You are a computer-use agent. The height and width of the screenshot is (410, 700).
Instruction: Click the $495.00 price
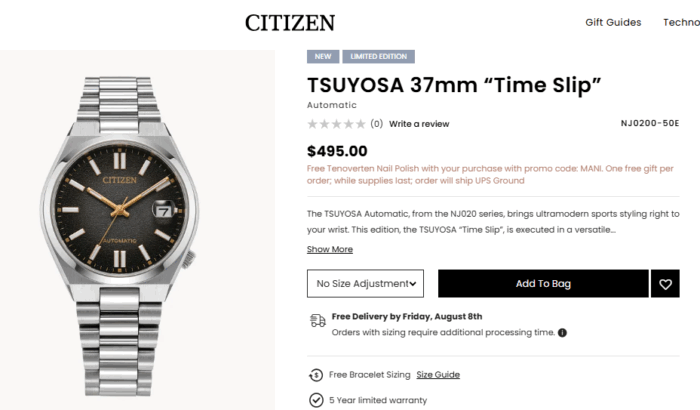pos(337,151)
